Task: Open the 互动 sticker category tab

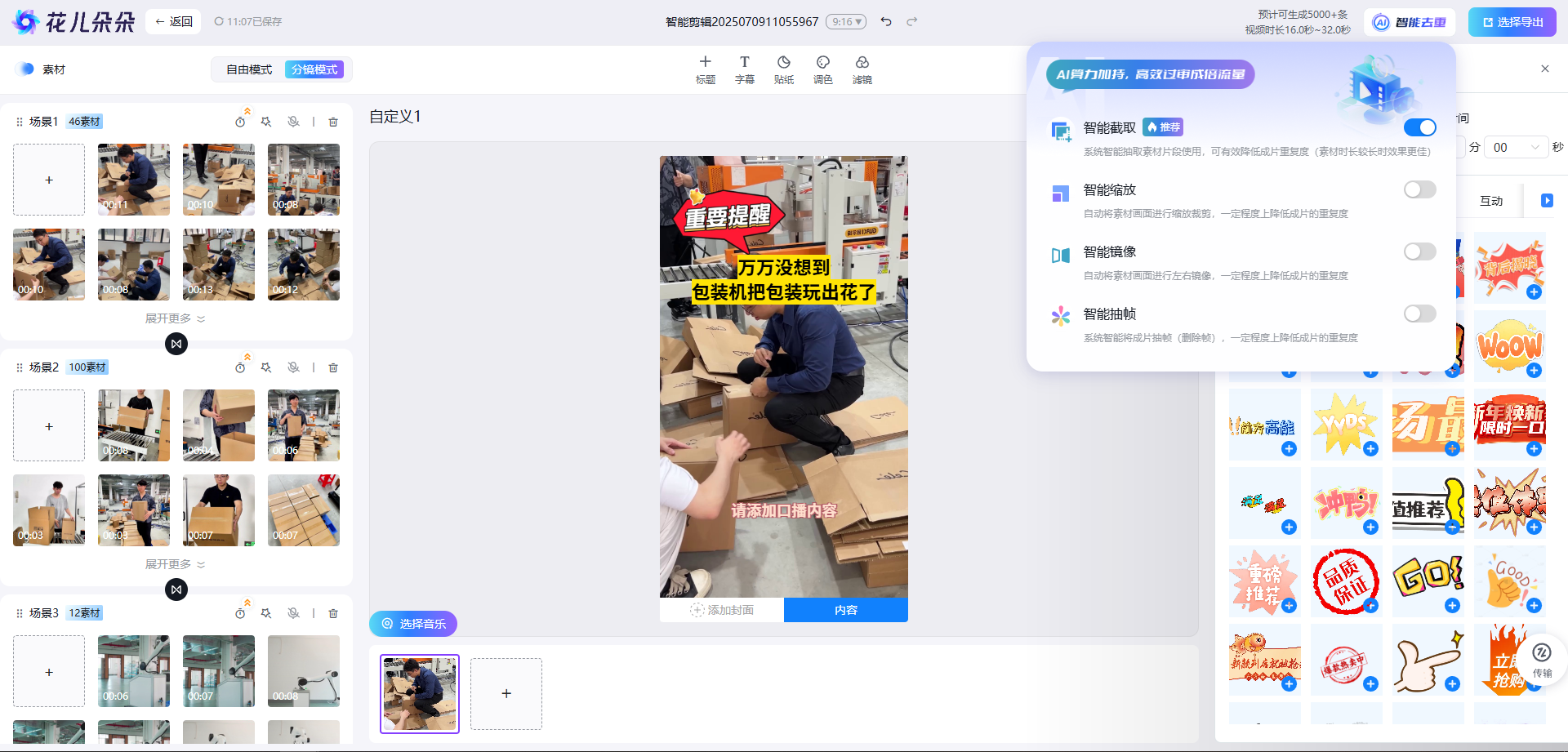Action: (x=1491, y=201)
